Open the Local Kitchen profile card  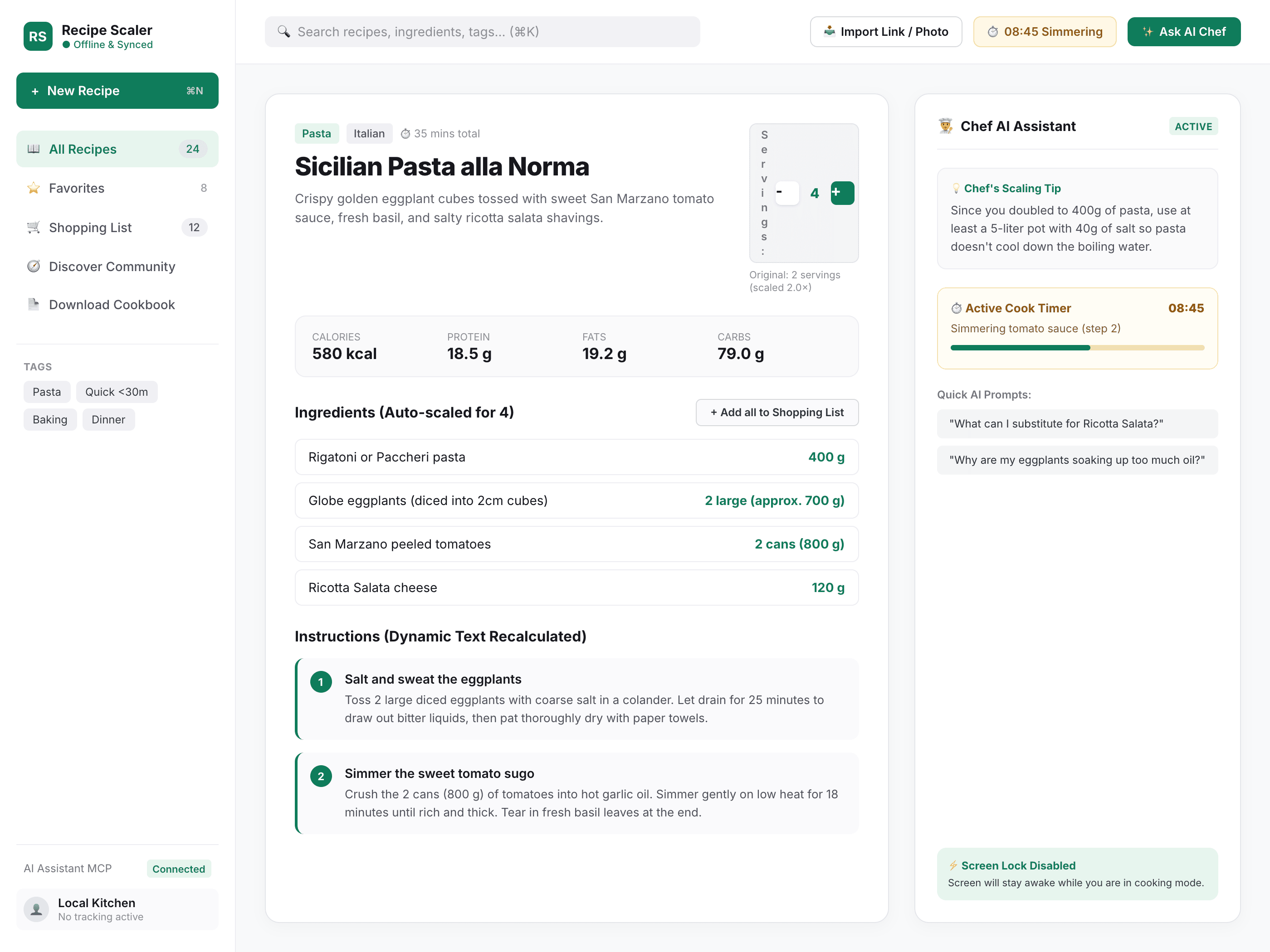click(117, 909)
